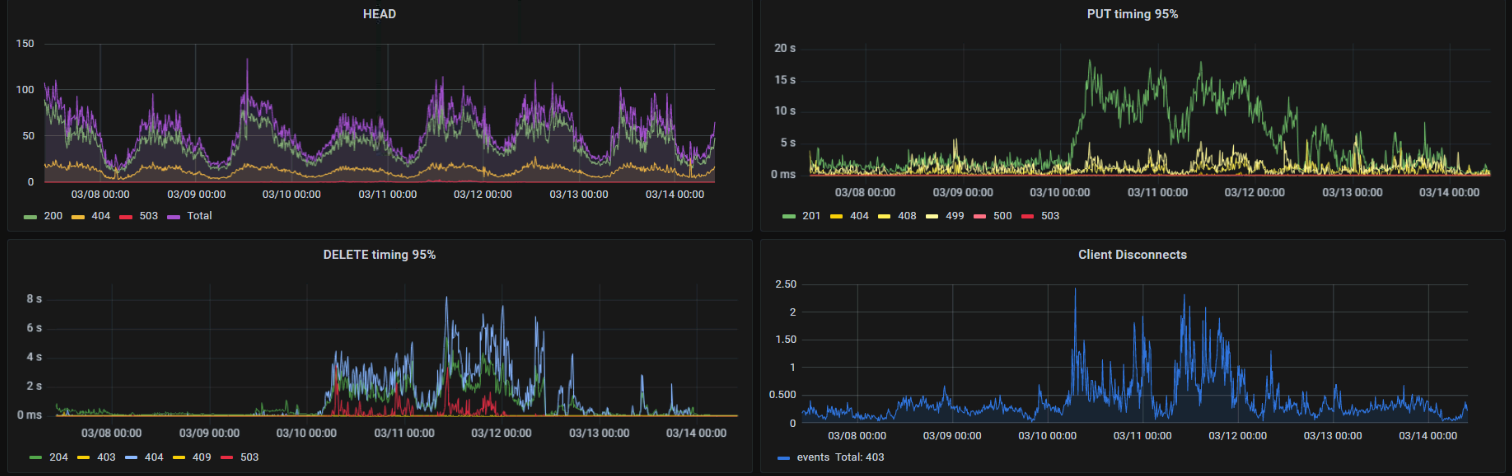Screen dimensions: 1512x476
Task: Toggle the 200 series in HEAD legend
Action: tap(52, 215)
